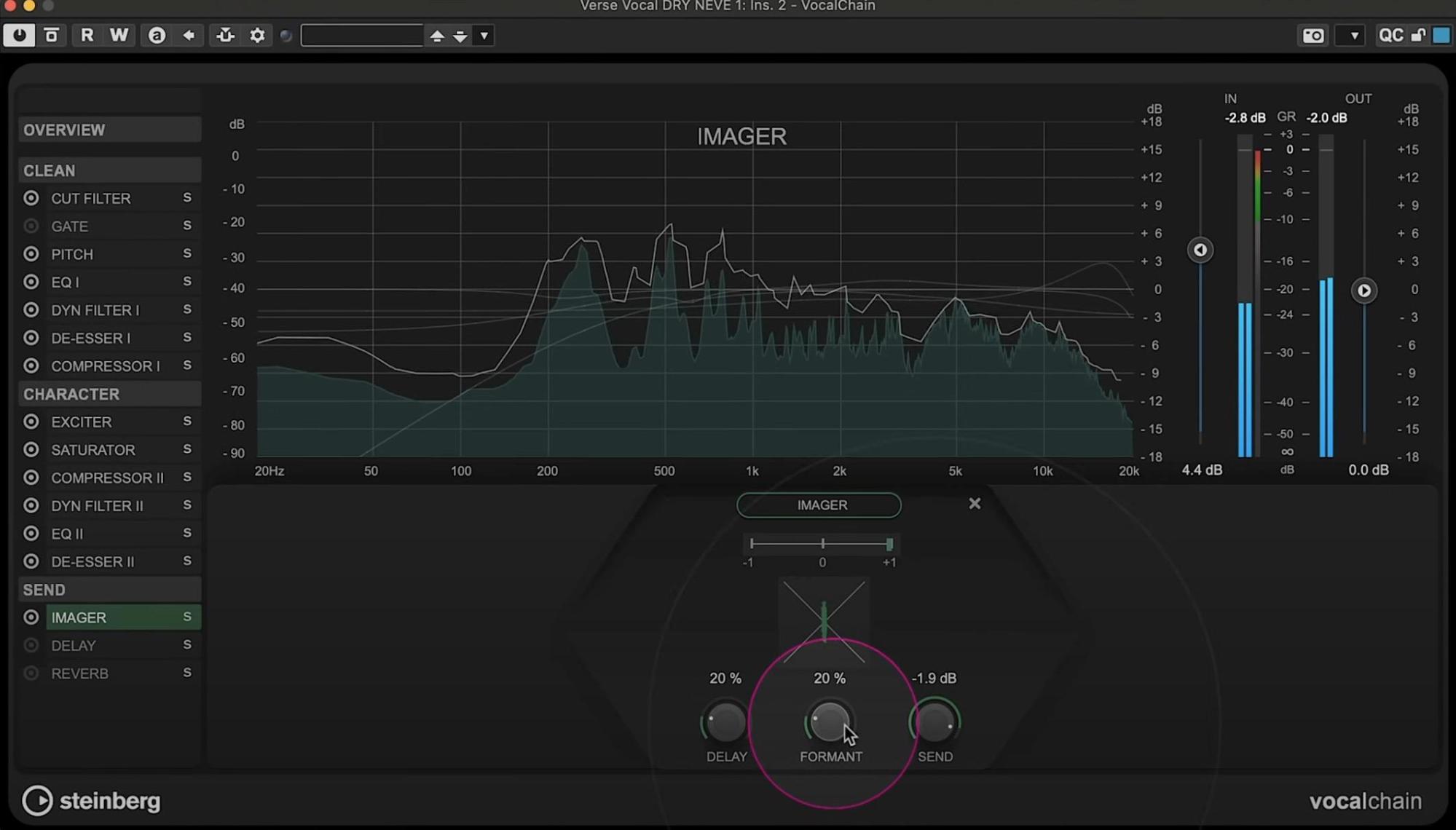Enable Read automation (R) button
The image size is (1456, 830).
(87, 35)
